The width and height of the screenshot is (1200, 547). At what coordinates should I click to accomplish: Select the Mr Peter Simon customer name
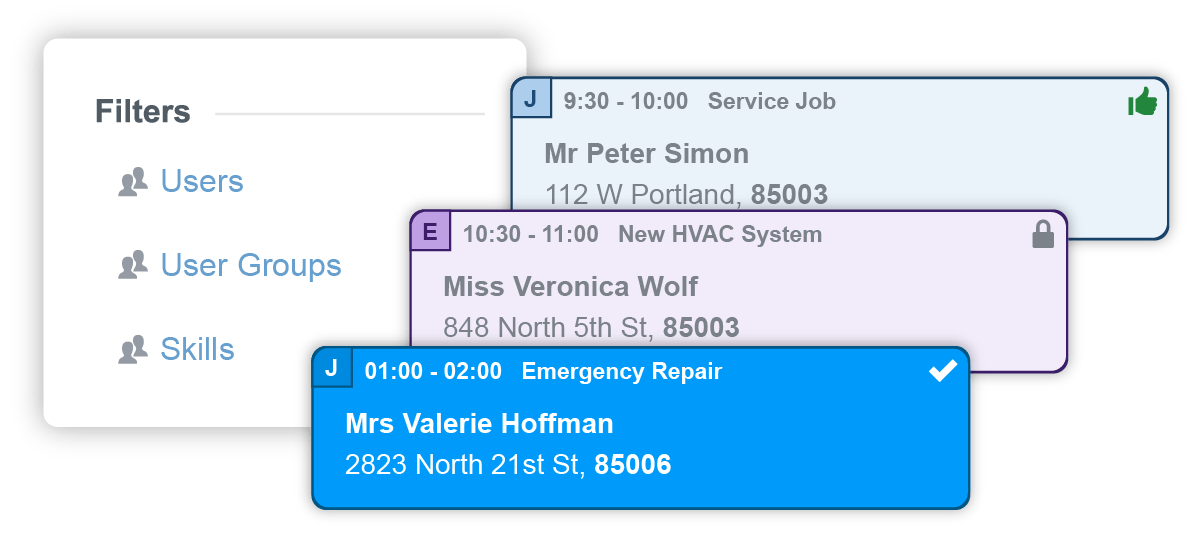(646, 154)
